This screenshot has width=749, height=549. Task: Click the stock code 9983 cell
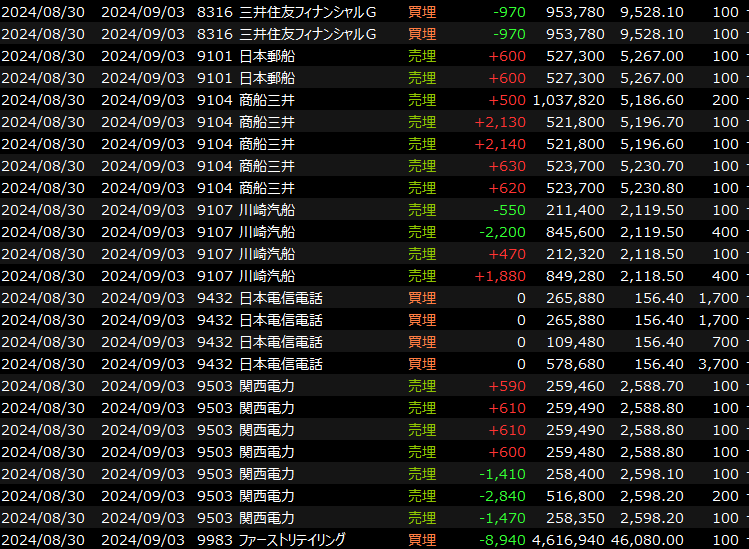coord(214,540)
